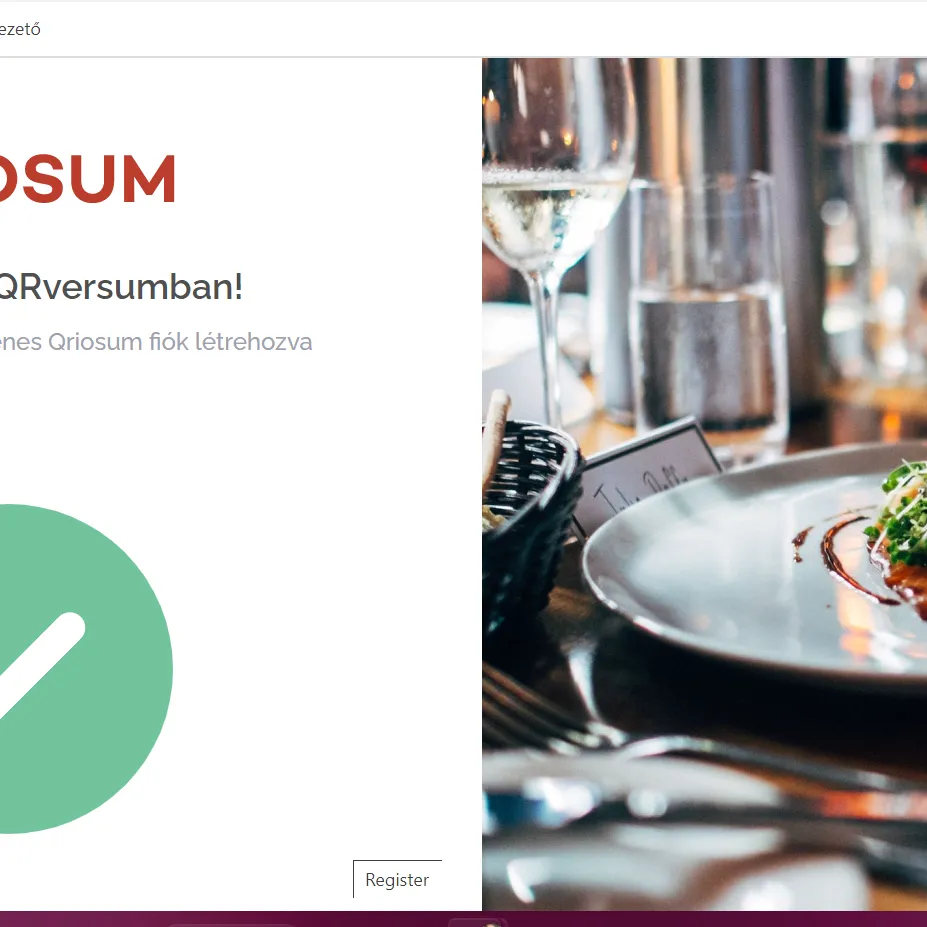
Task: Click the blank white area below the subtitle
Action: click(236, 426)
